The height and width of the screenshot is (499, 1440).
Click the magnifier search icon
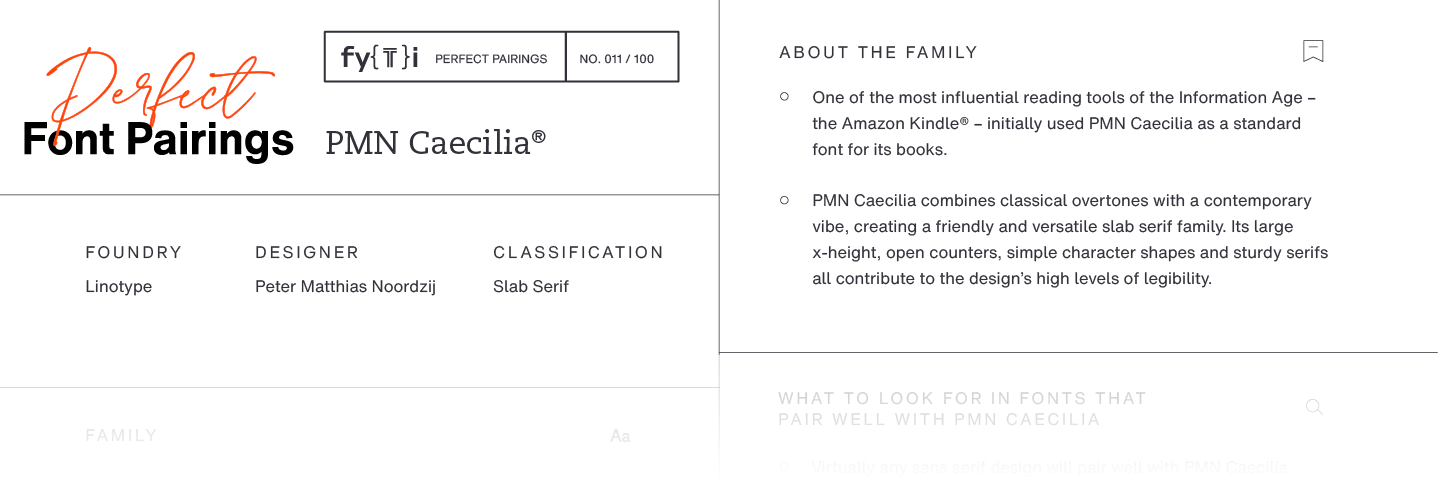(1315, 407)
